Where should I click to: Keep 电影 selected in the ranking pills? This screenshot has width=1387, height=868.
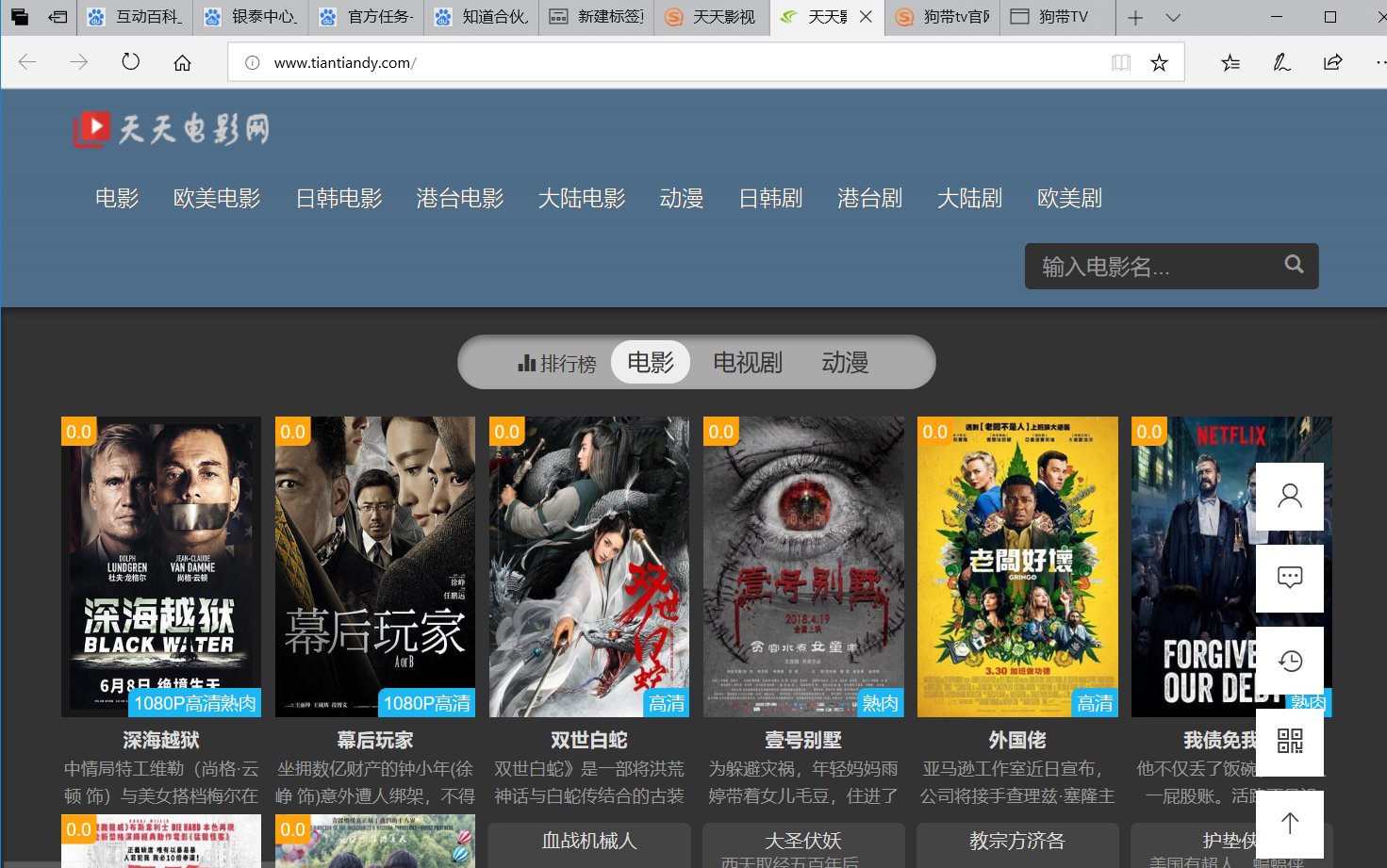coord(651,362)
